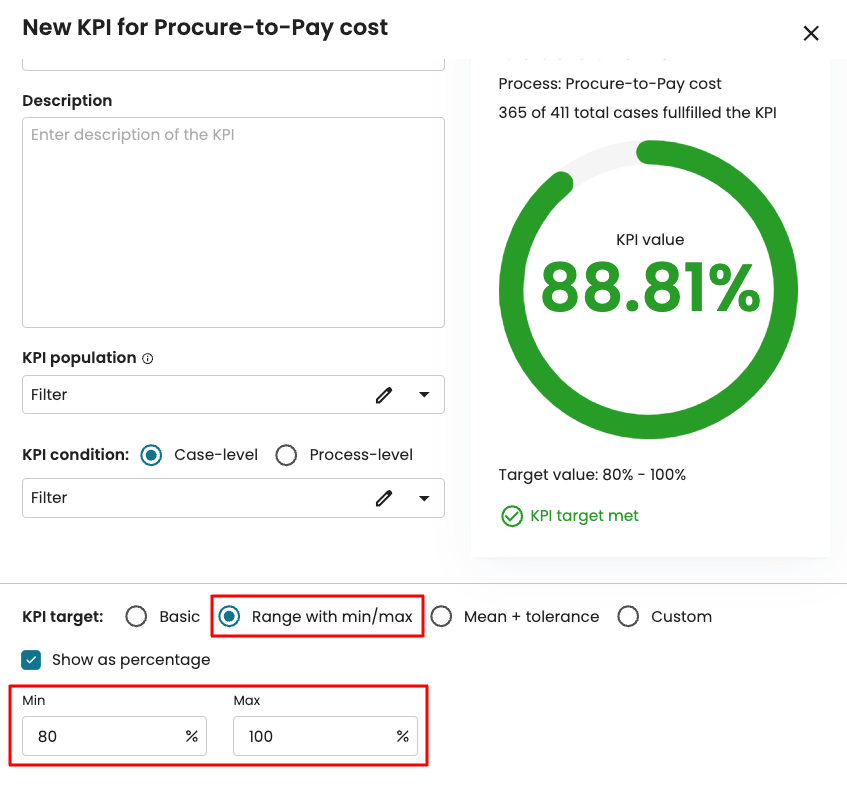
Task: Edit the KPI condition filter with pencil icon
Action: [384, 498]
